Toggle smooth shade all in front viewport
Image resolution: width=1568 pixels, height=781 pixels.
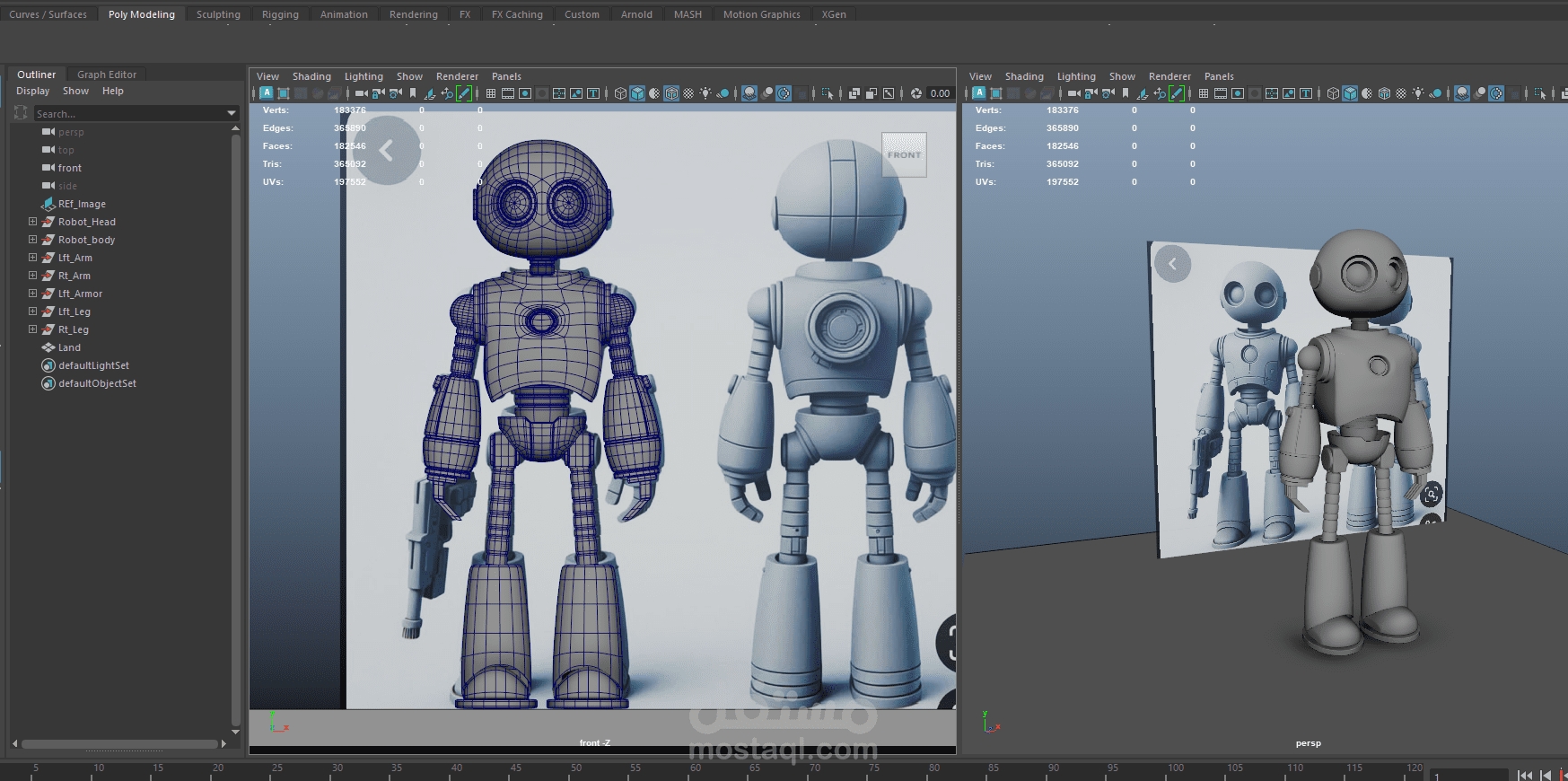tap(637, 93)
